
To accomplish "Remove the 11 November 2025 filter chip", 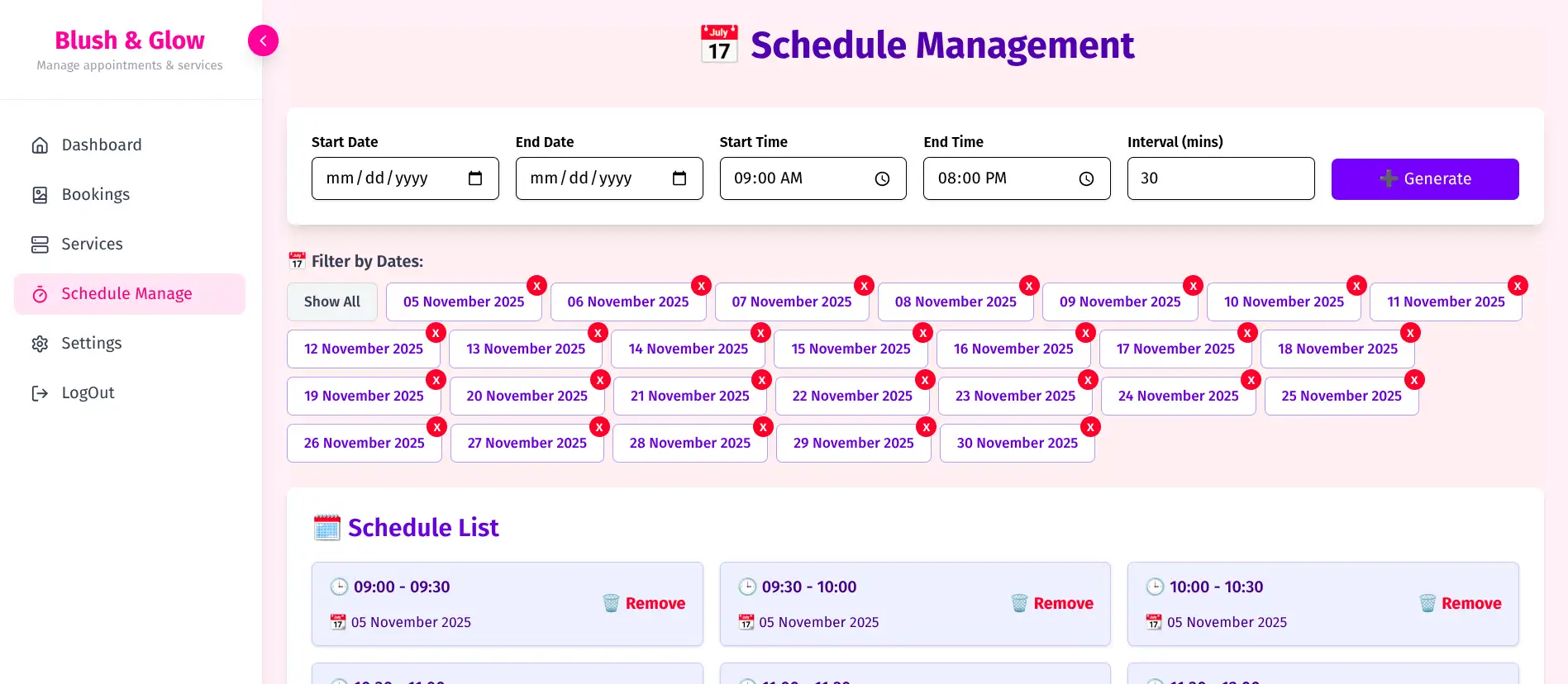I will pos(1518,286).
